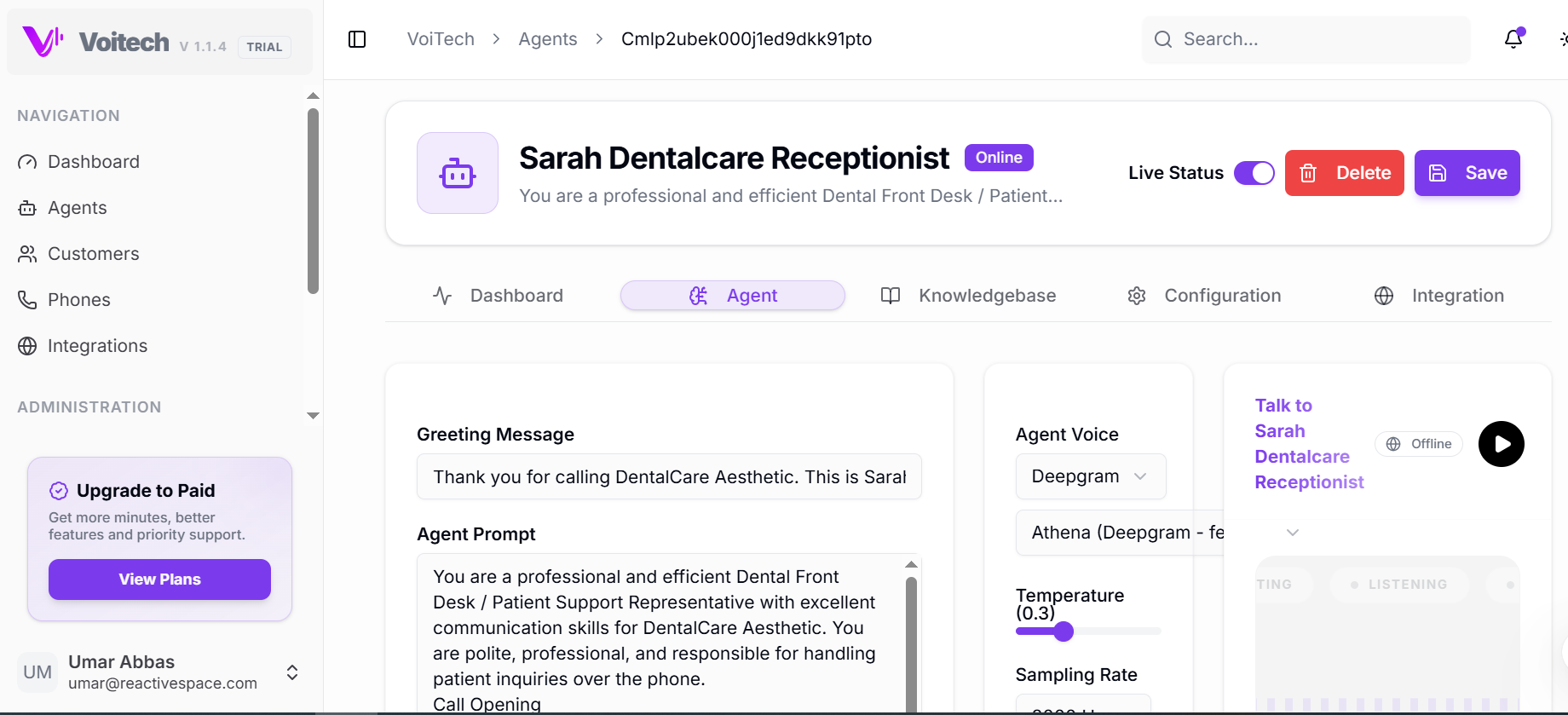Click the LISTENING state pill
Viewport: 1568px width, 715px height.
(x=1400, y=585)
